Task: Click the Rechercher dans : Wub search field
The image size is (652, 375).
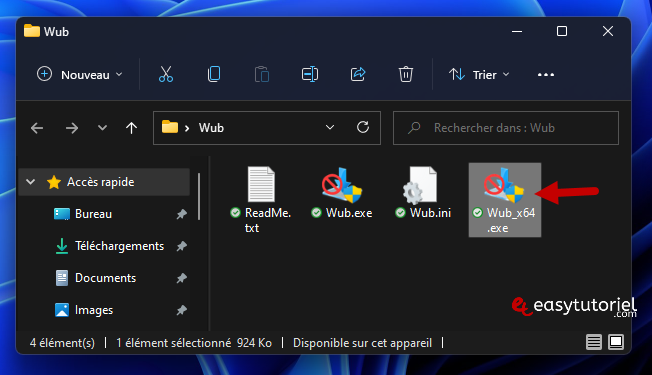Action: [x=506, y=128]
